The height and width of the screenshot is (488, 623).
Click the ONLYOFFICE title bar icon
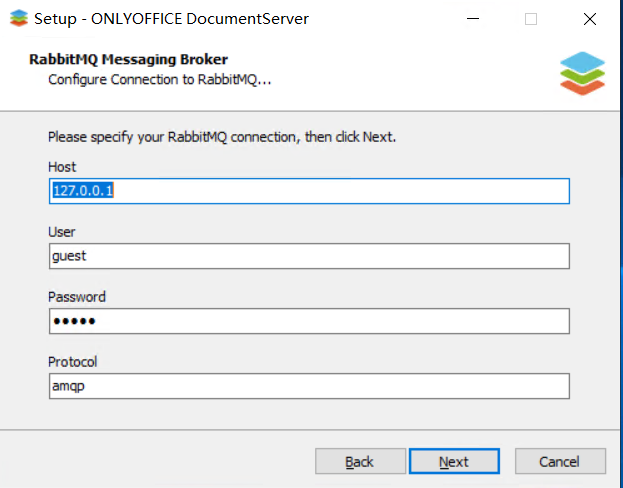pos(19,18)
